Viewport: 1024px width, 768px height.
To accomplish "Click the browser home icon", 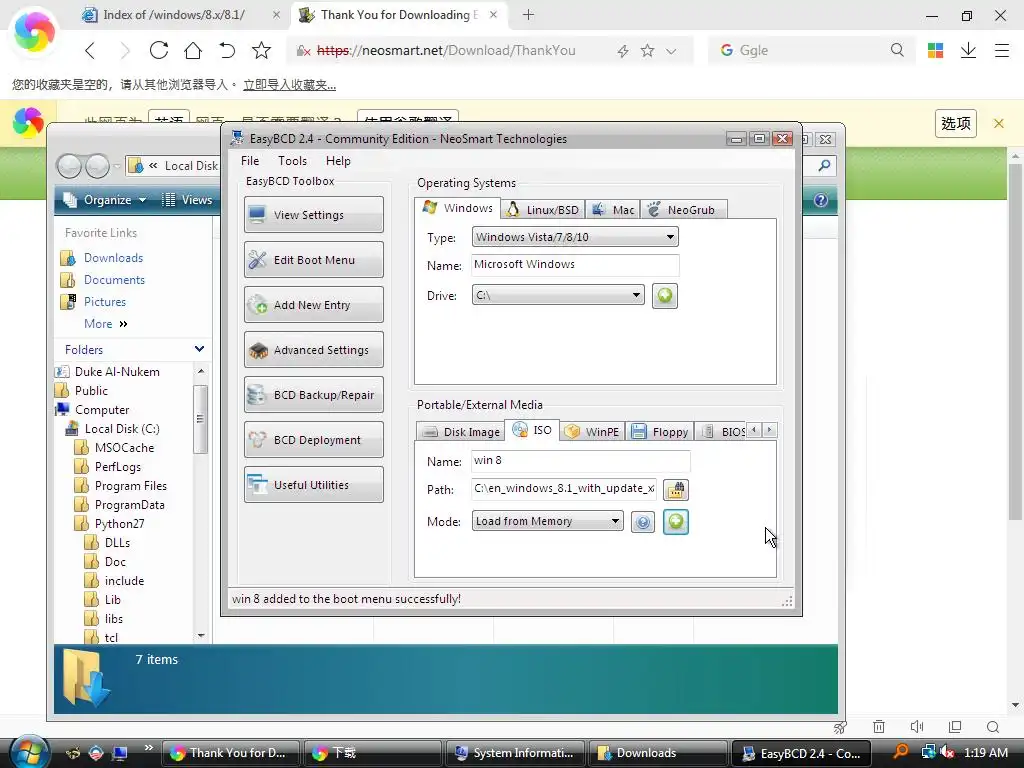I will pos(193,50).
